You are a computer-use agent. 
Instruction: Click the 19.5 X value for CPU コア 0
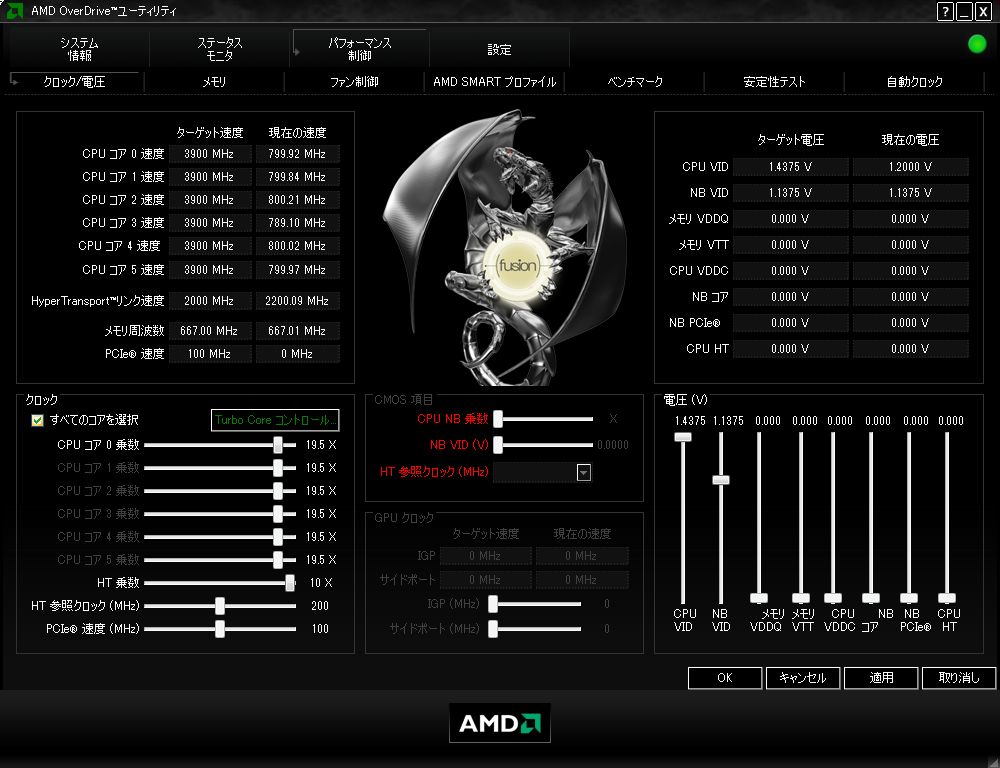pyautogui.click(x=321, y=445)
